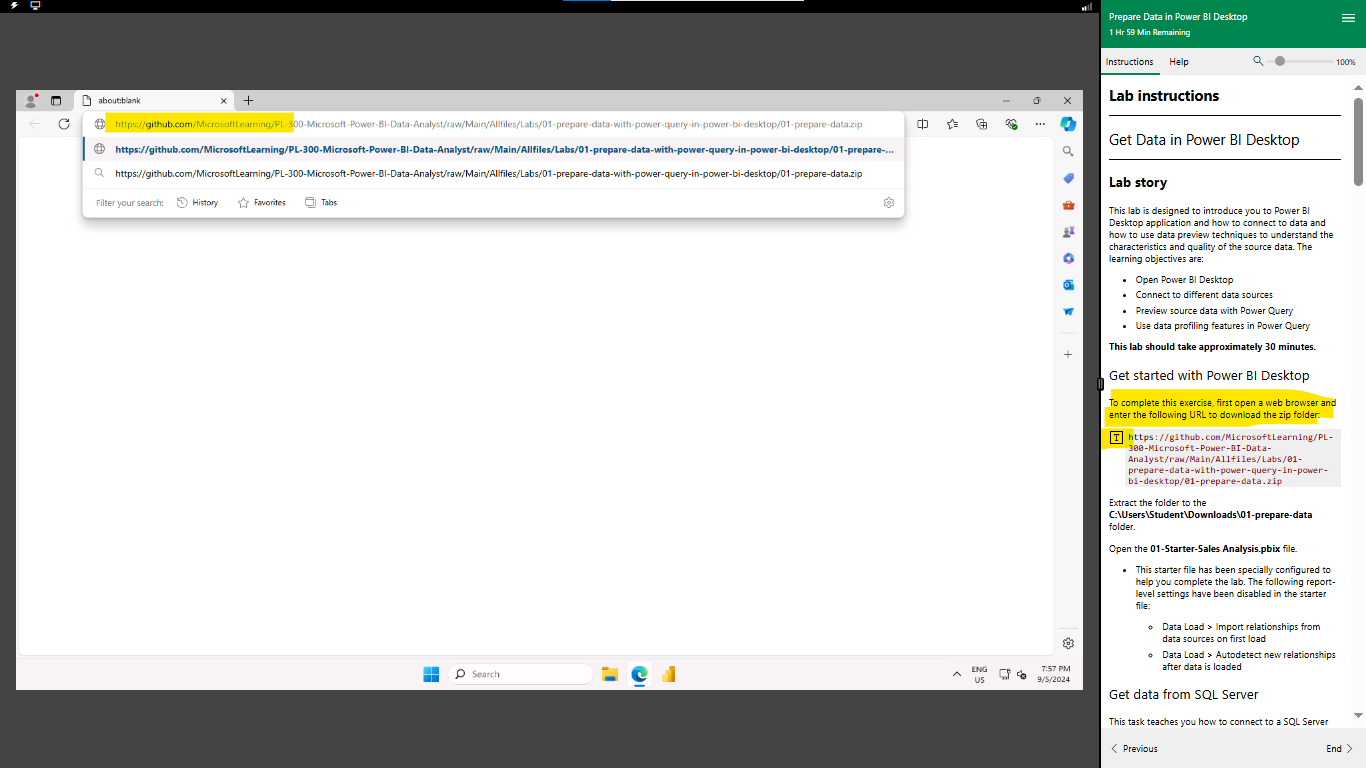Click End to finish the lab
The width and height of the screenshot is (1366, 768).
click(x=1339, y=748)
